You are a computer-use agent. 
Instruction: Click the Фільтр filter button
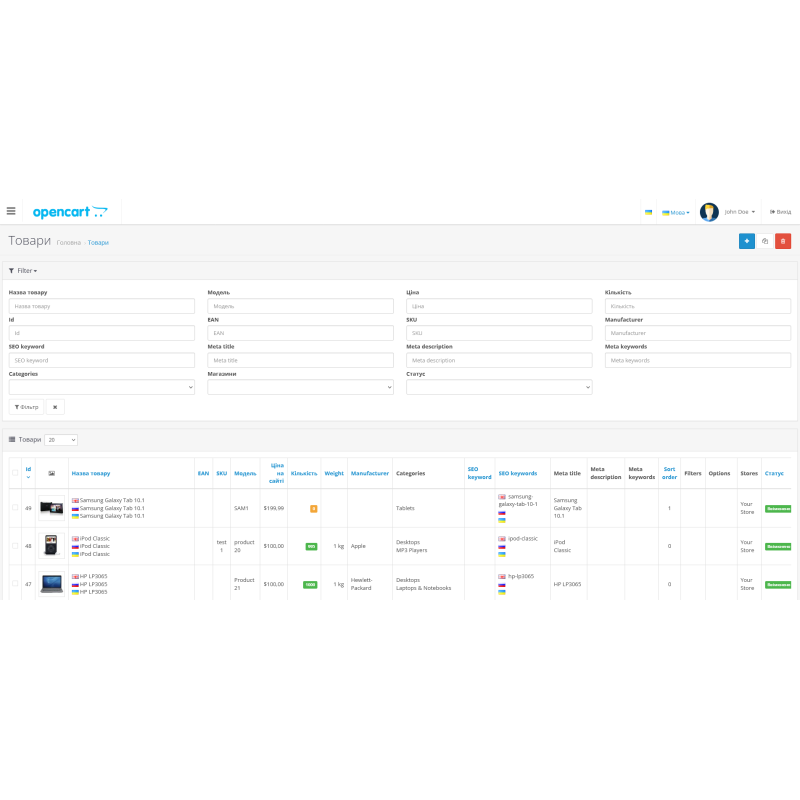26,406
